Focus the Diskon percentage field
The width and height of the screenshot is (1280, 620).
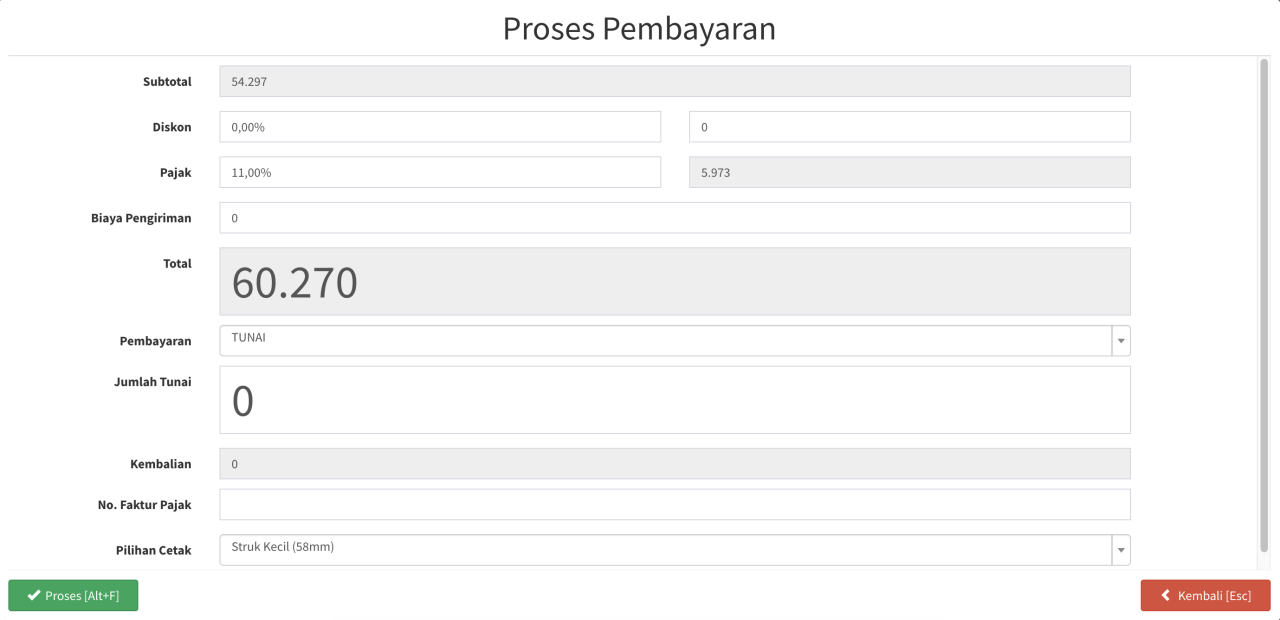point(440,127)
